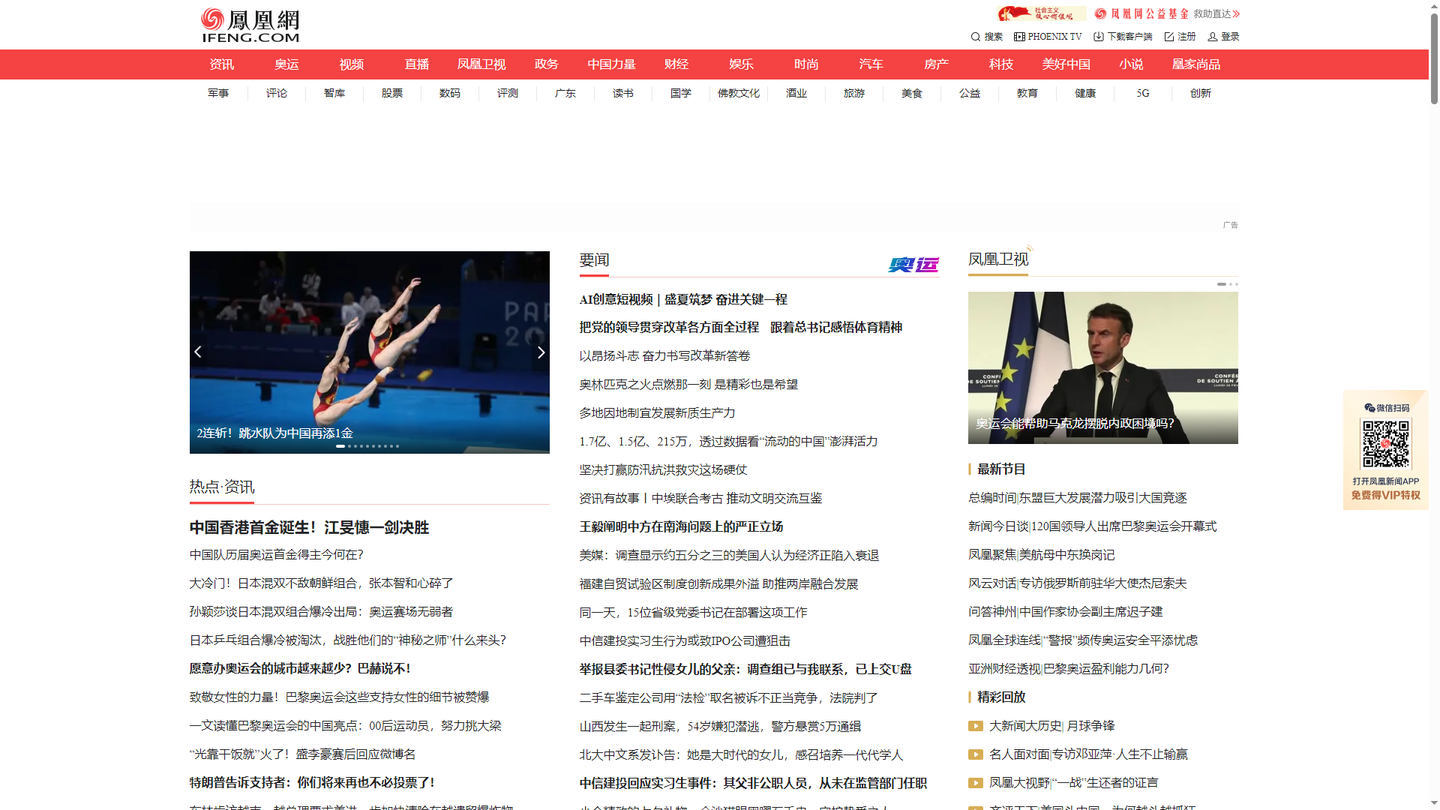Screen dimensions: 1440x810
Task: Open 王毅阐明中方在南海问题上的严正立场
Action: click(681, 527)
